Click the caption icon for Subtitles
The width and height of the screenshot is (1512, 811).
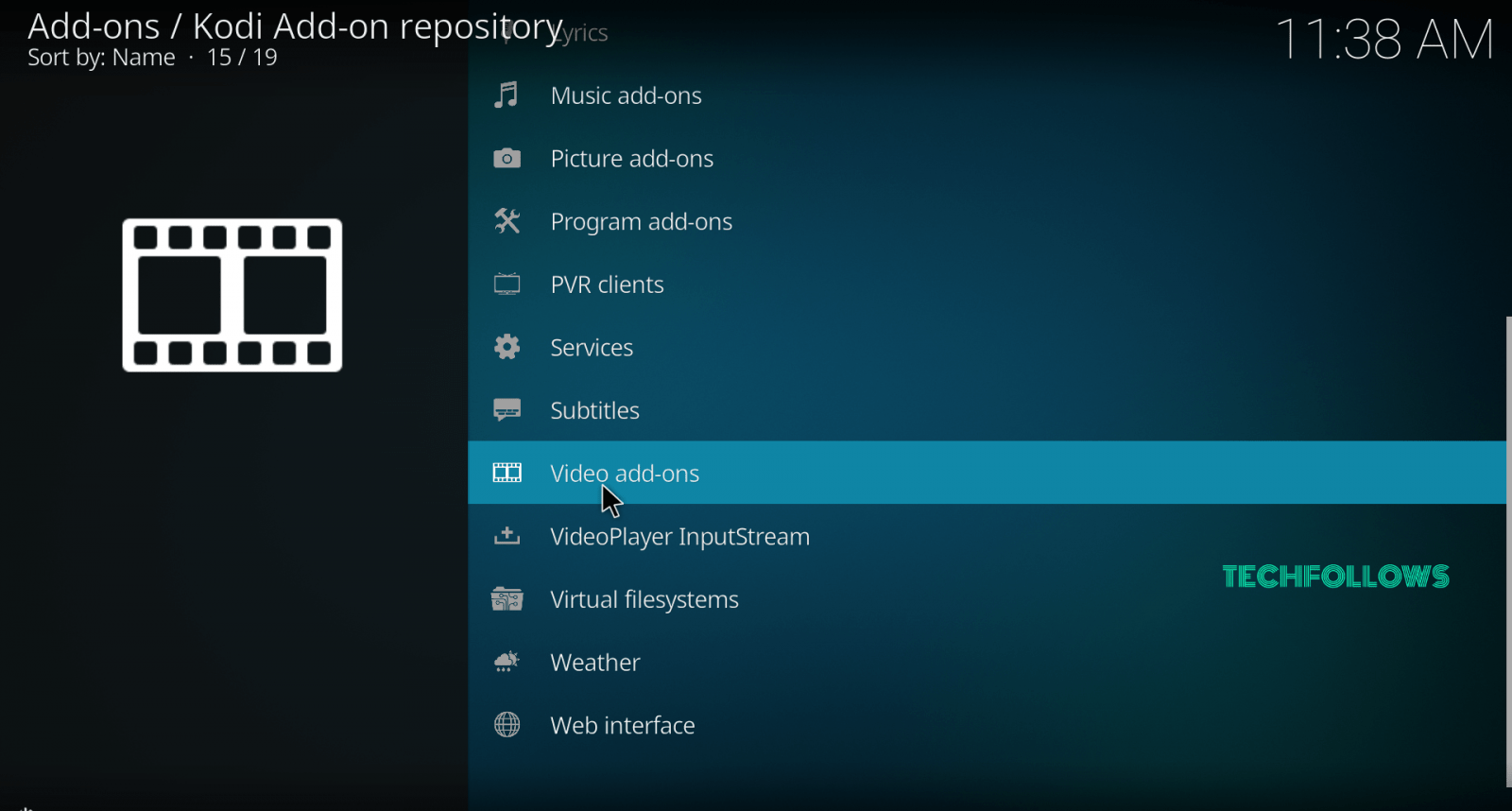(507, 410)
